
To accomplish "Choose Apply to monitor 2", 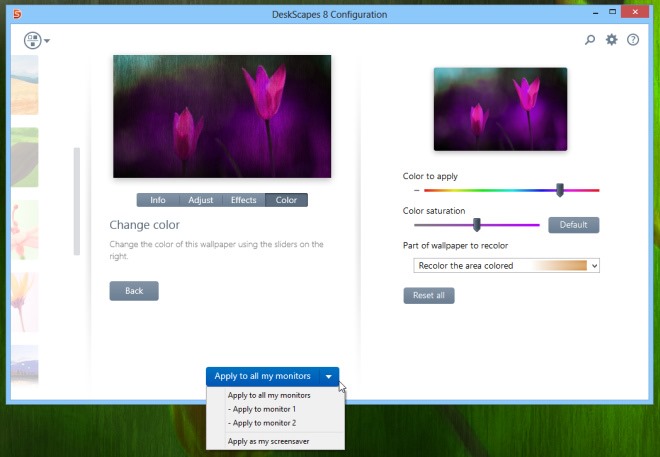I will click(264, 423).
